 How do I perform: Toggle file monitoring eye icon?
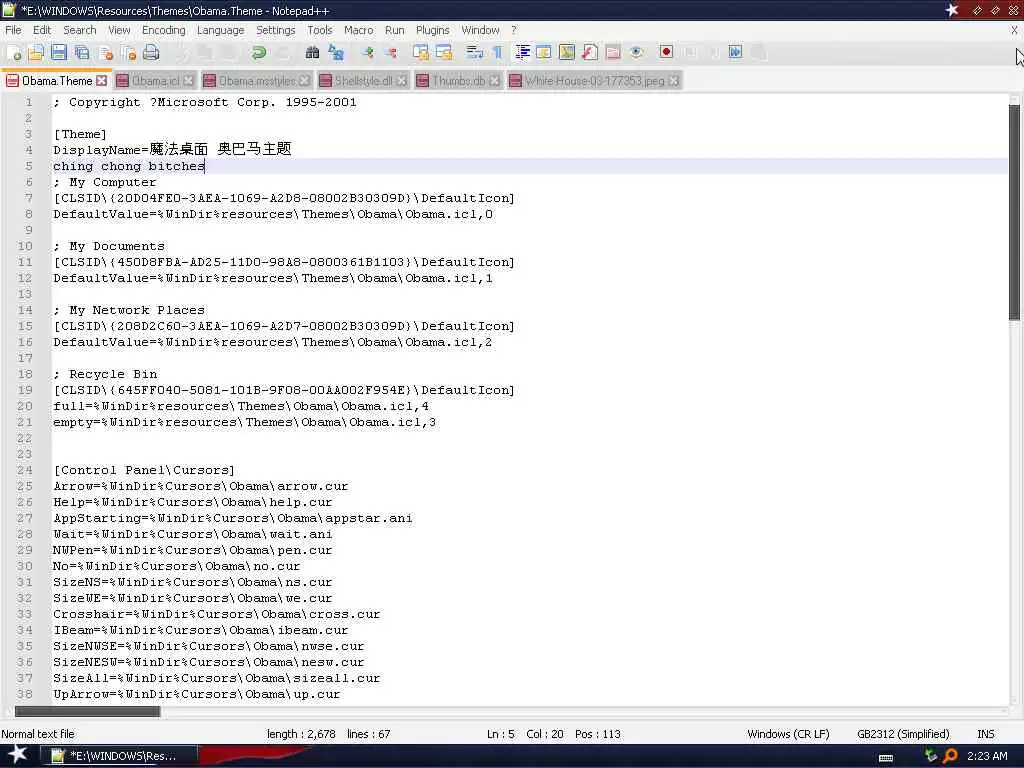point(637,53)
